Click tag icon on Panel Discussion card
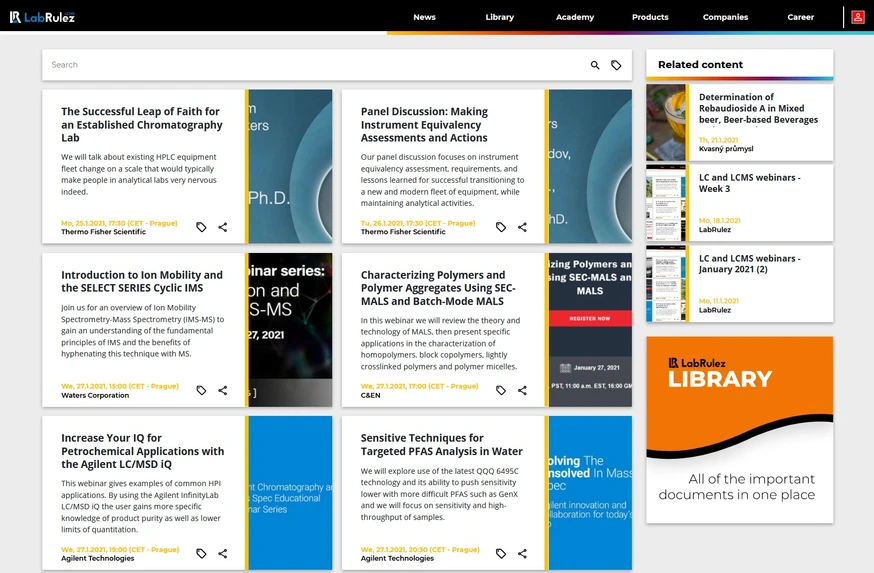Image resolution: width=874 pixels, height=573 pixels. (501, 227)
